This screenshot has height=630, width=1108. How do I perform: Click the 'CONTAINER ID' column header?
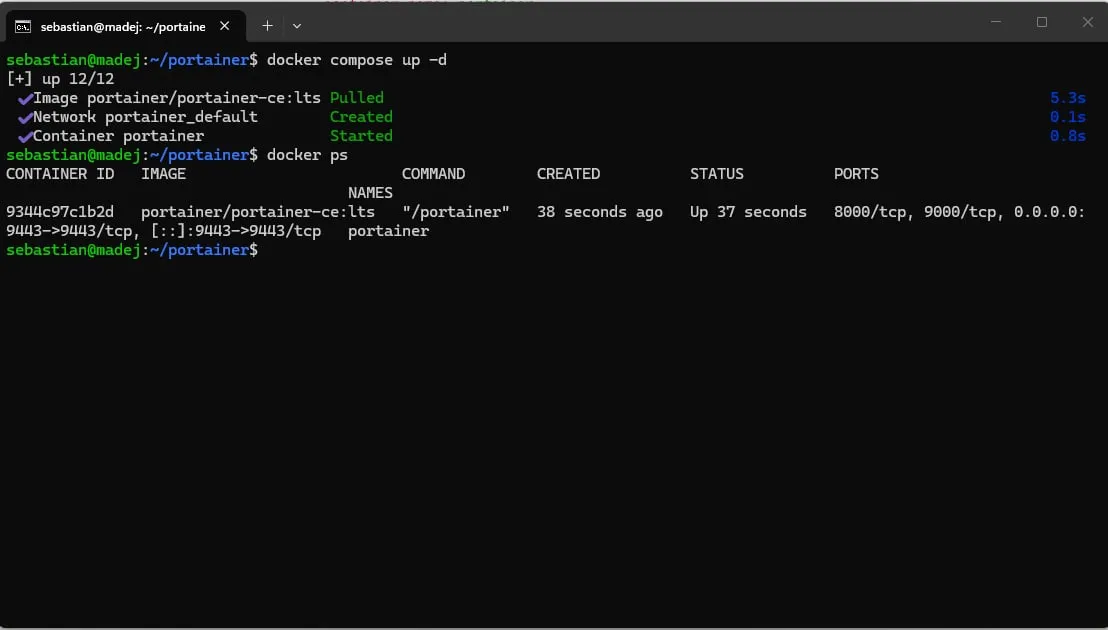[x=60, y=174]
